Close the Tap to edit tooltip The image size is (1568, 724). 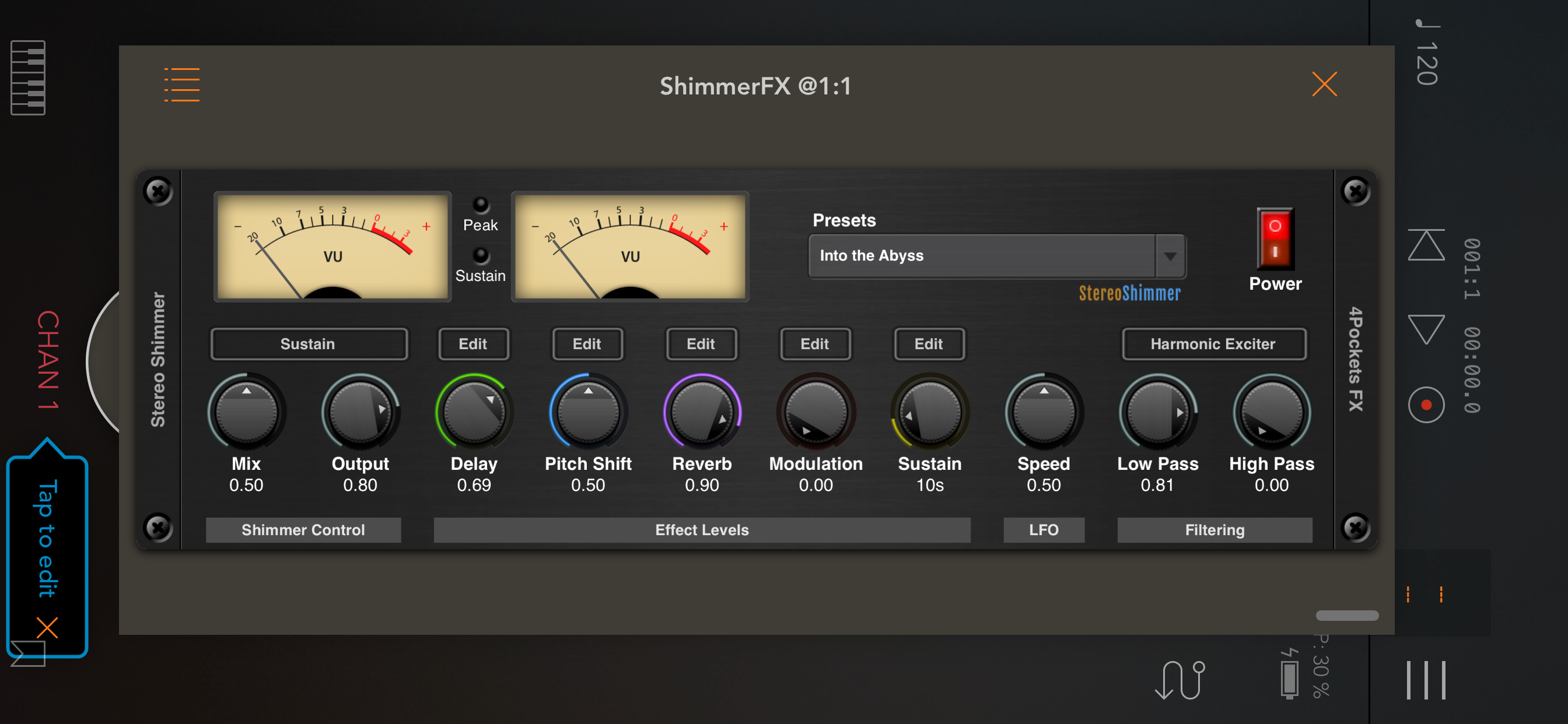pos(47,627)
